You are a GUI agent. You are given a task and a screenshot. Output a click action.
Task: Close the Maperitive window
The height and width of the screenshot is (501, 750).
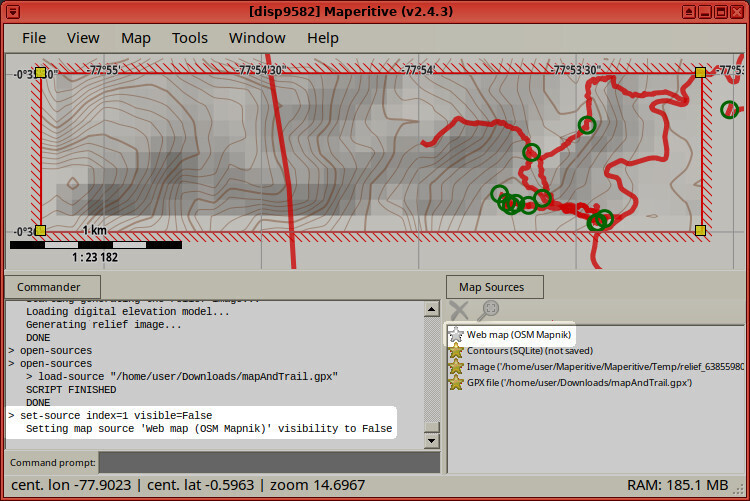pyautogui.click(x=738, y=11)
